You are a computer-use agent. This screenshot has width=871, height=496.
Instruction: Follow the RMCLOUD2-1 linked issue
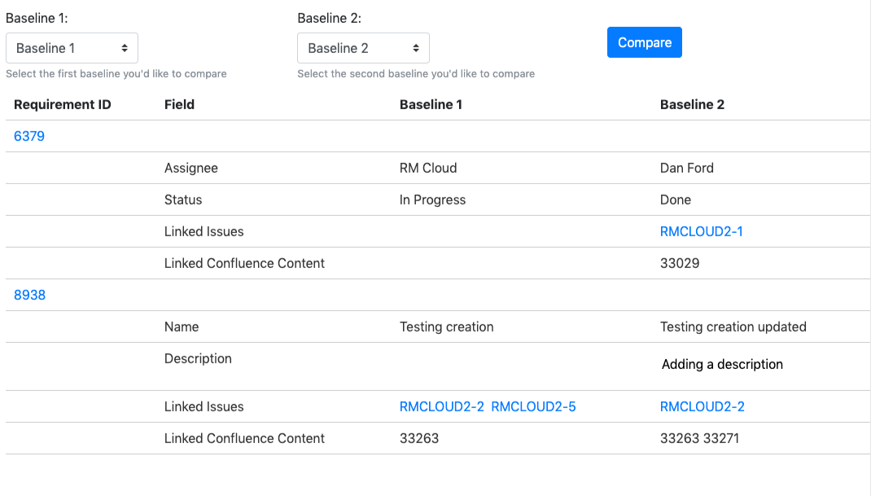point(701,231)
